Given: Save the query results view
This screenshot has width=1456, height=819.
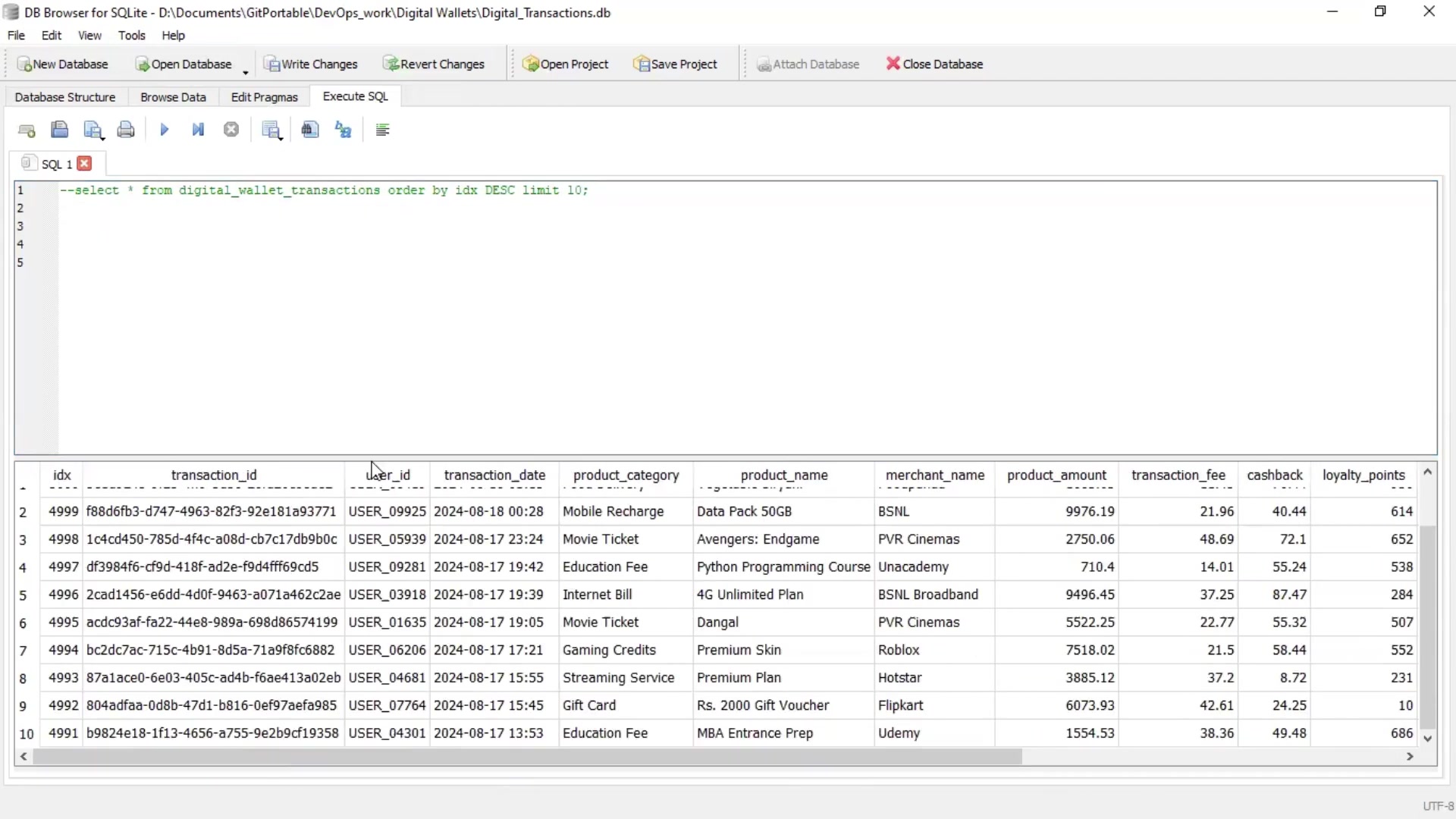Looking at the screenshot, I should [x=270, y=129].
